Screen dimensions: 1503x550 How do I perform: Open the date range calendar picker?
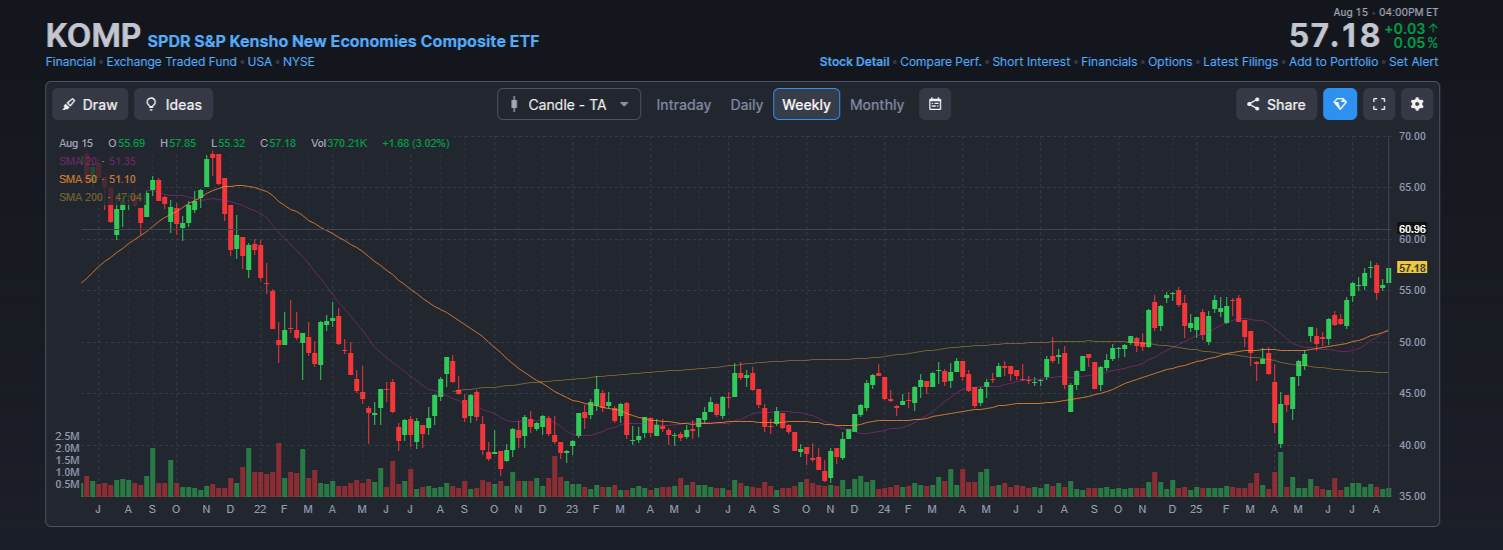pos(935,104)
